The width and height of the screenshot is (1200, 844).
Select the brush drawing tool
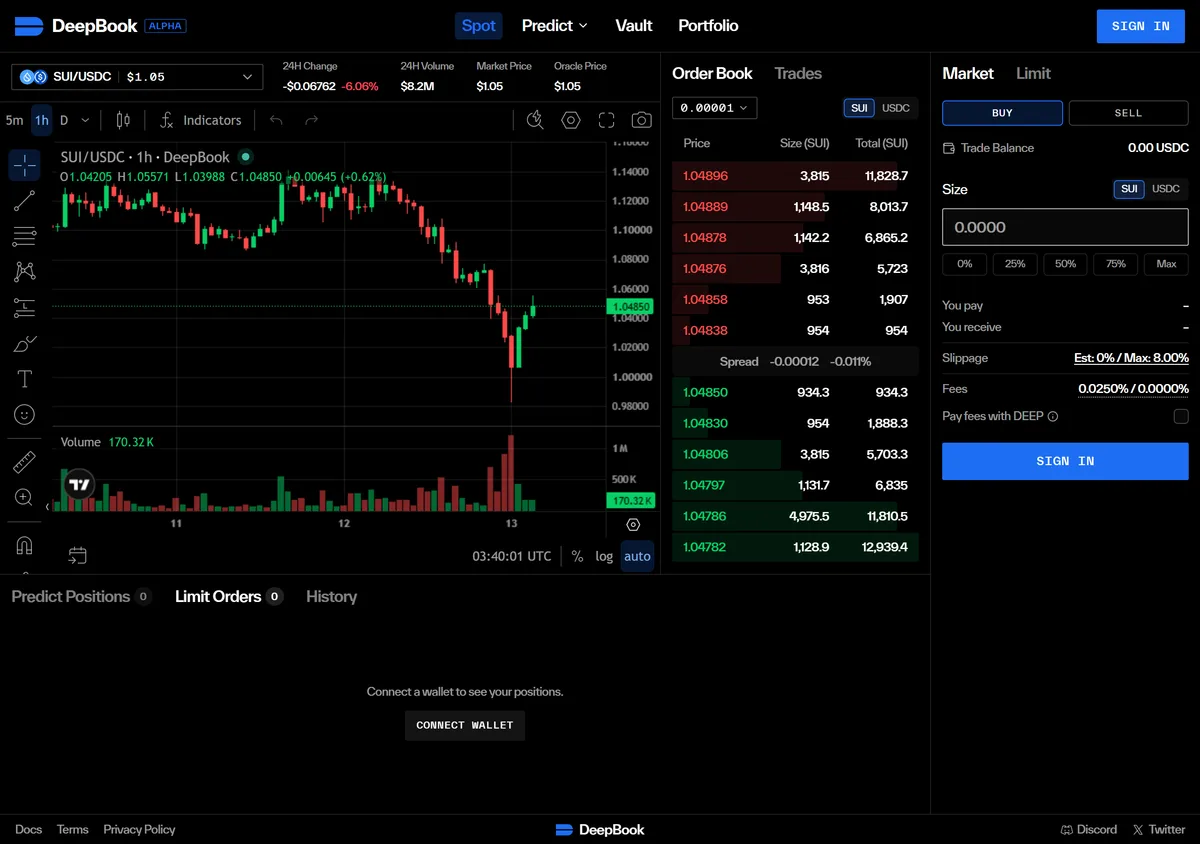pos(24,344)
